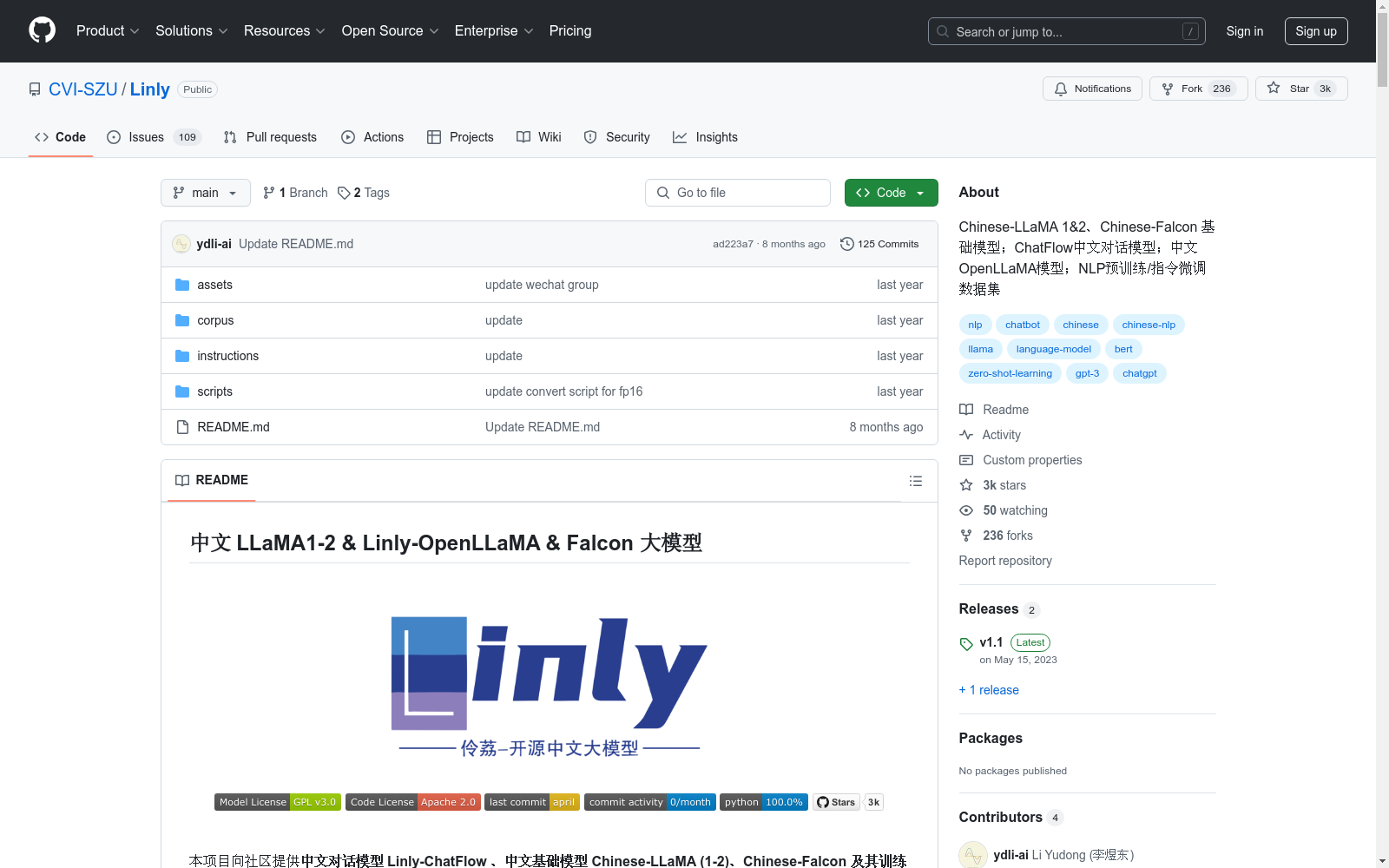Fork the repository
This screenshot has width=1389, height=868.
coord(1198,89)
